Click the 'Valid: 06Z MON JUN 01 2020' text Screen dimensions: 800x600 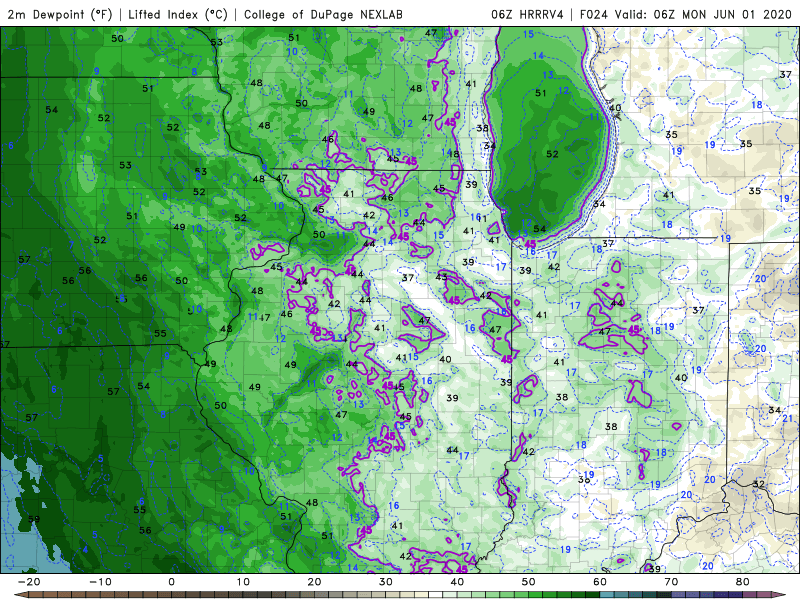tap(703, 14)
